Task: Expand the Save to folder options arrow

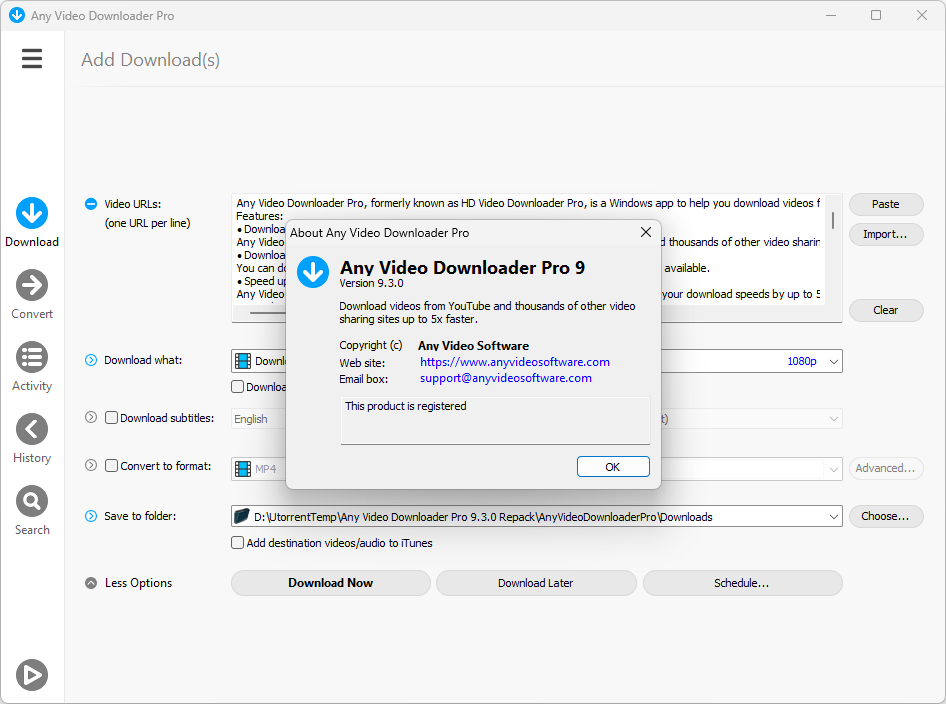Action: (90, 516)
